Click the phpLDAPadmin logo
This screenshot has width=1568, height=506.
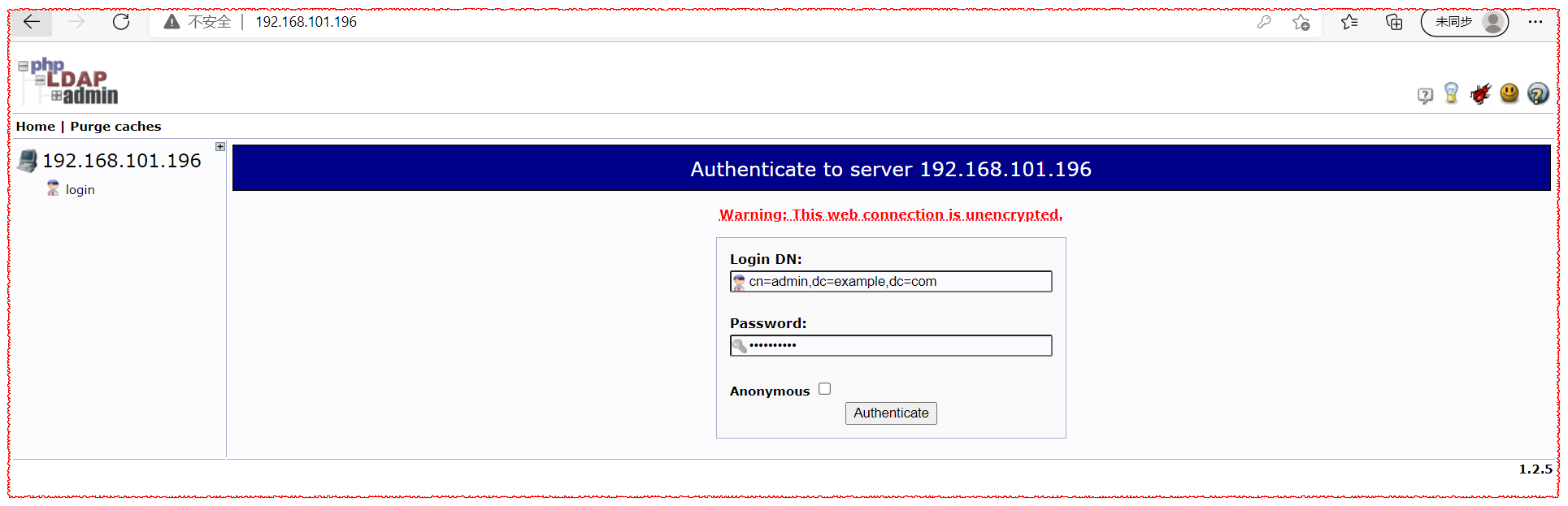[x=68, y=81]
